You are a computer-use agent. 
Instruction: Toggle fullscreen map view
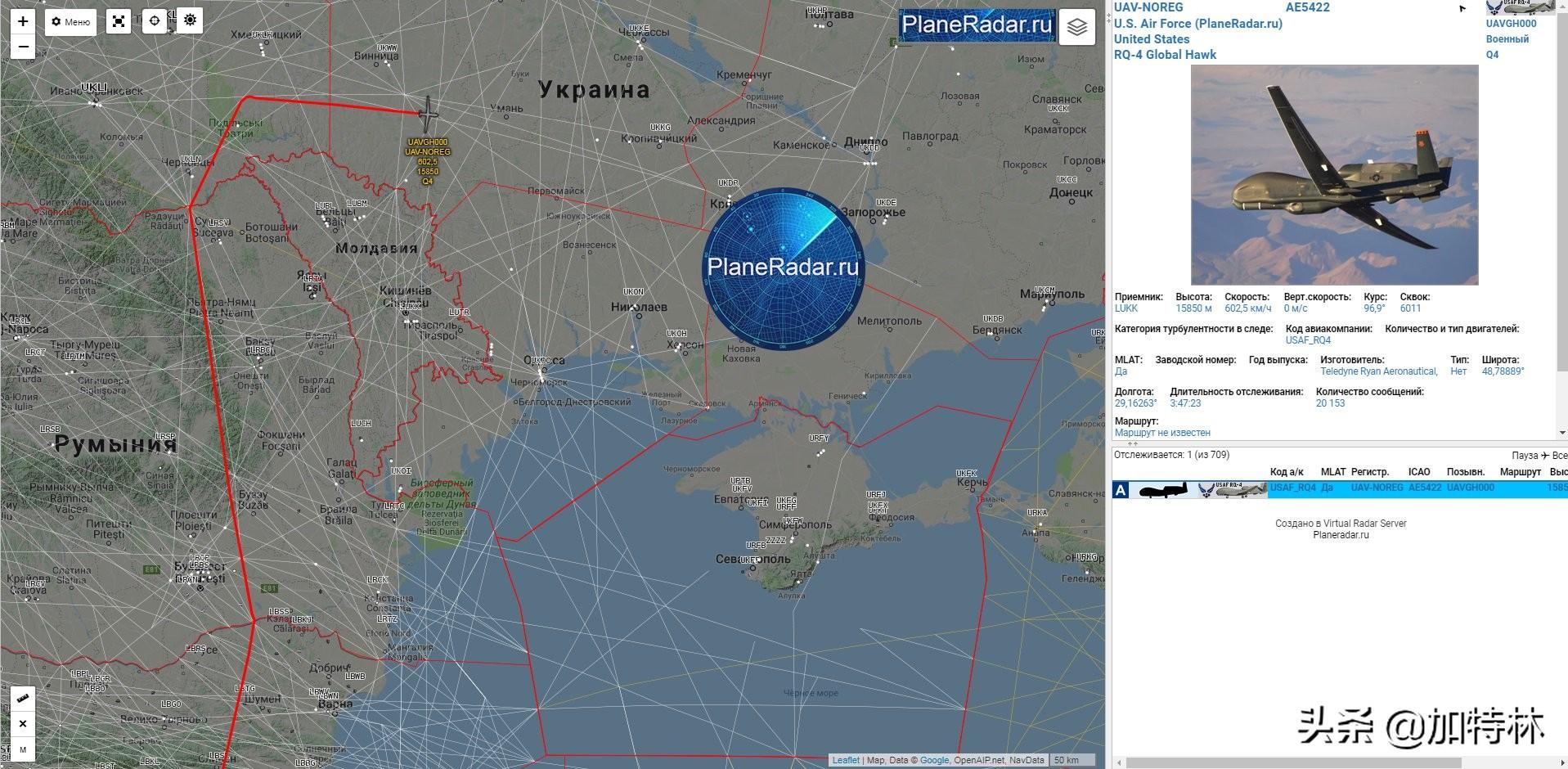pos(119,22)
